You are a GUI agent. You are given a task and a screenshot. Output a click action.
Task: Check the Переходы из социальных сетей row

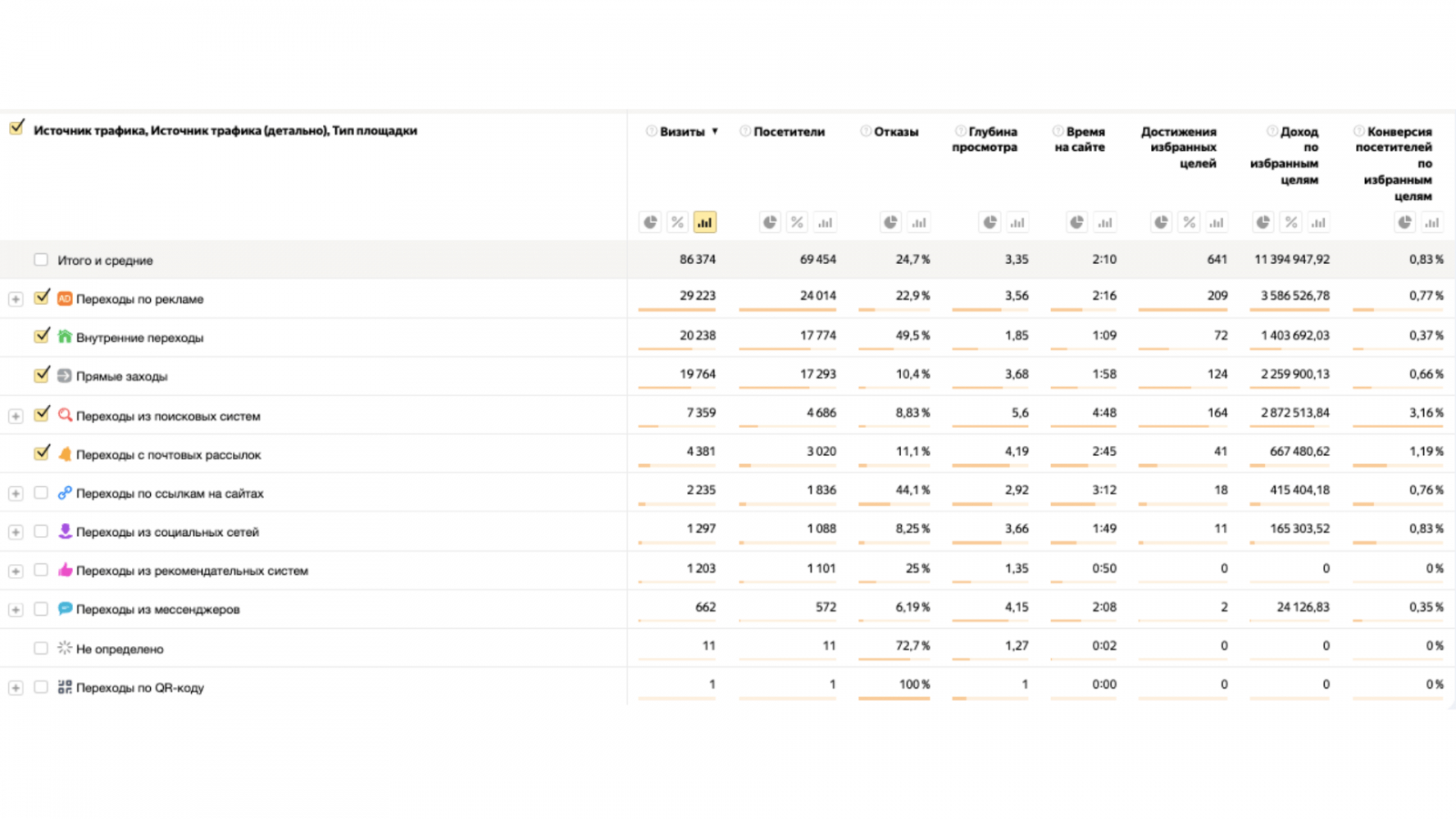pyautogui.click(x=41, y=531)
